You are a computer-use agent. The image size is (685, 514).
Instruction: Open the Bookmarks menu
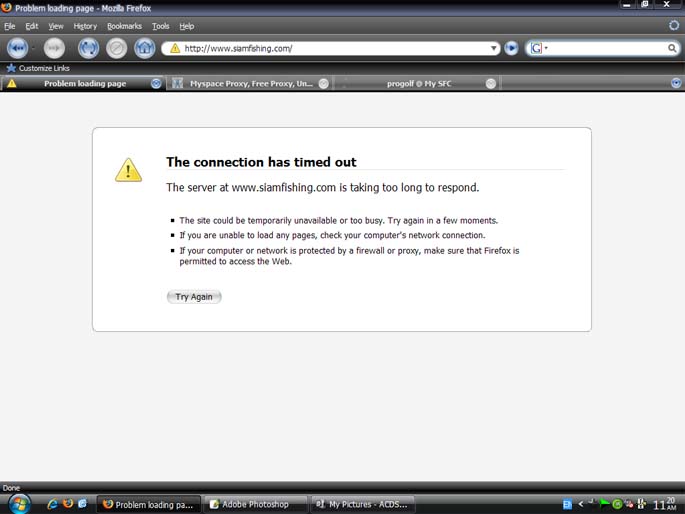click(125, 26)
